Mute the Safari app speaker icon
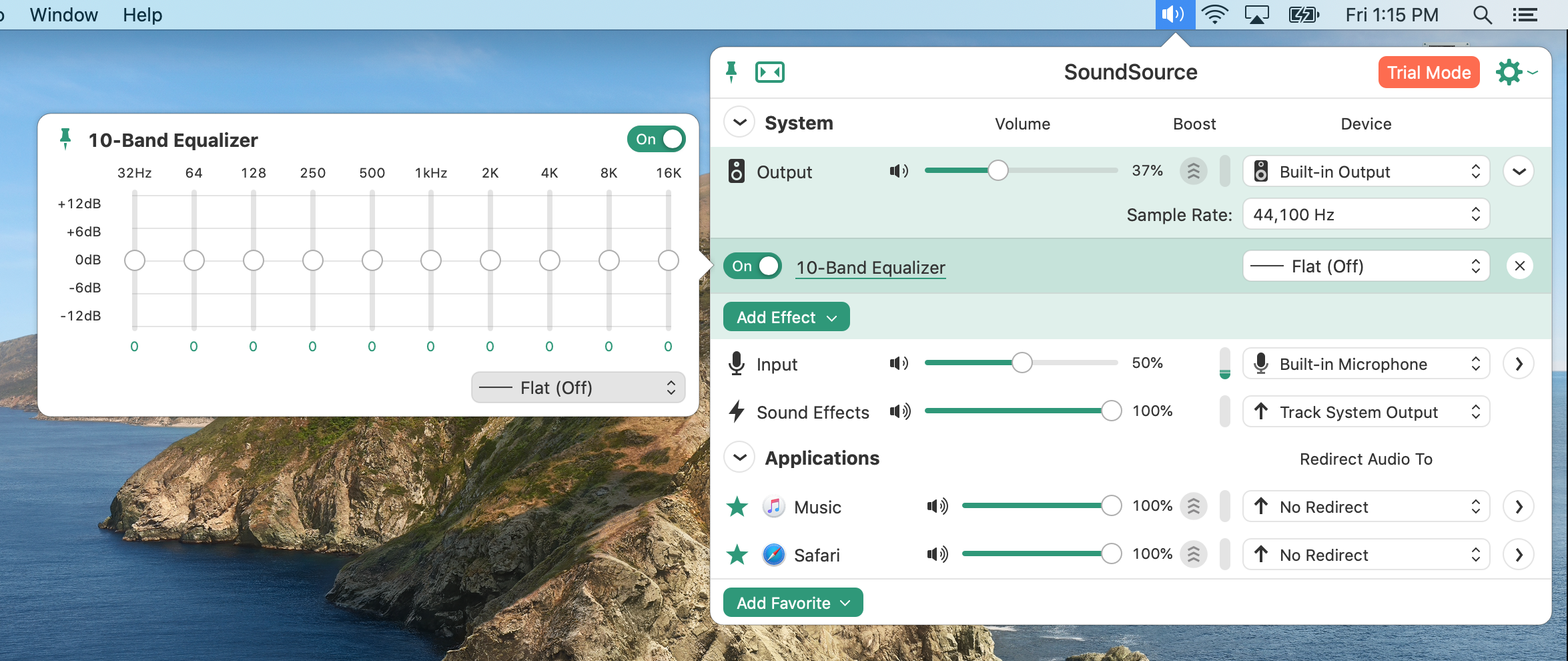1568x661 pixels. click(937, 554)
